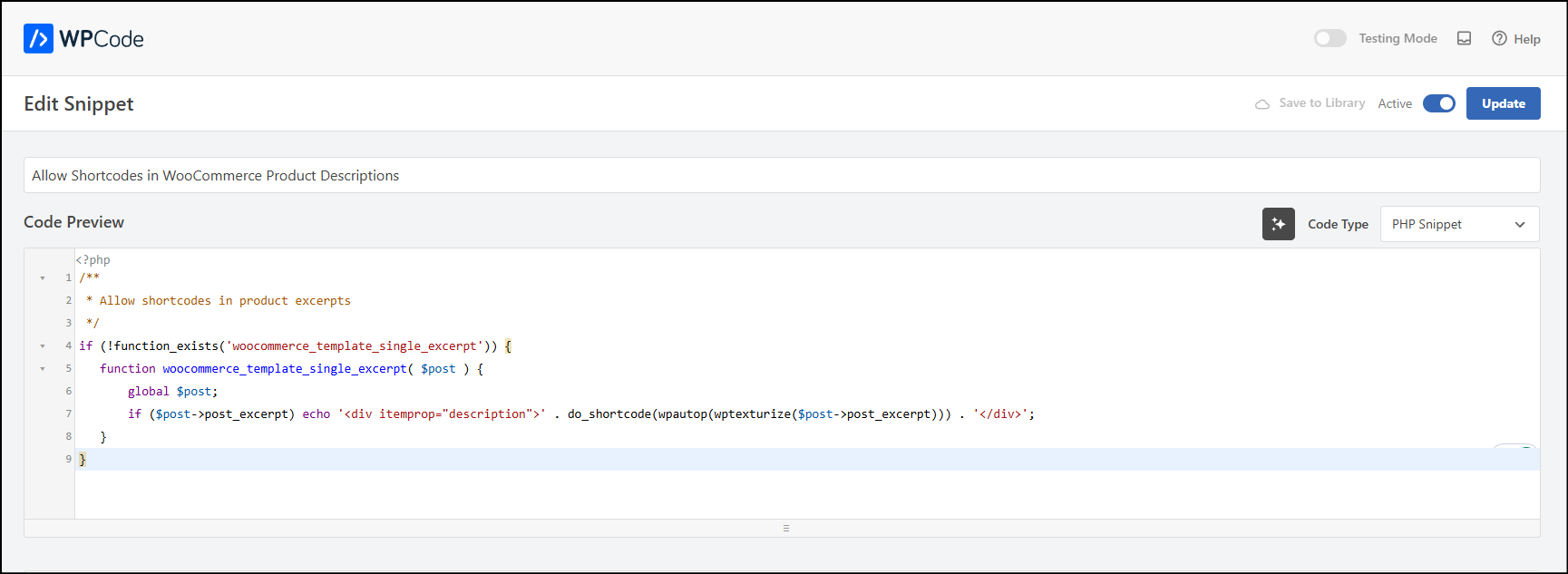The width and height of the screenshot is (1568, 574).
Task: Collapse the code fold at line 4
Action: 43,346
